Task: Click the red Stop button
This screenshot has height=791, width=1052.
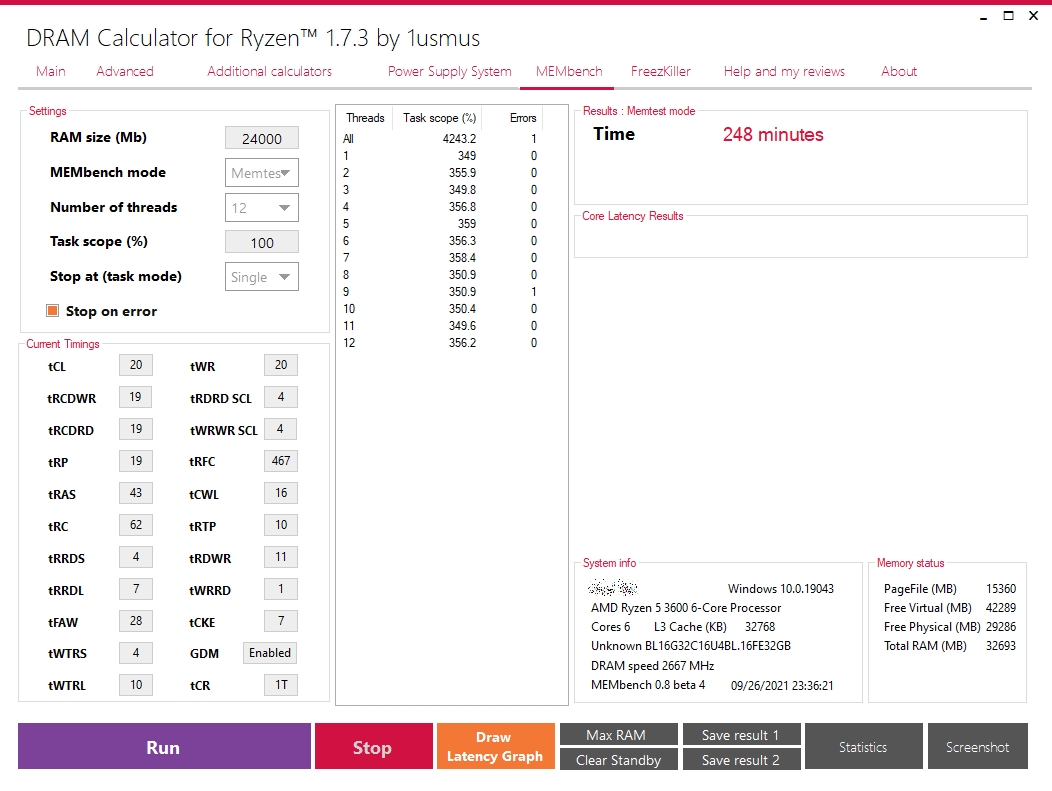Action: point(374,746)
